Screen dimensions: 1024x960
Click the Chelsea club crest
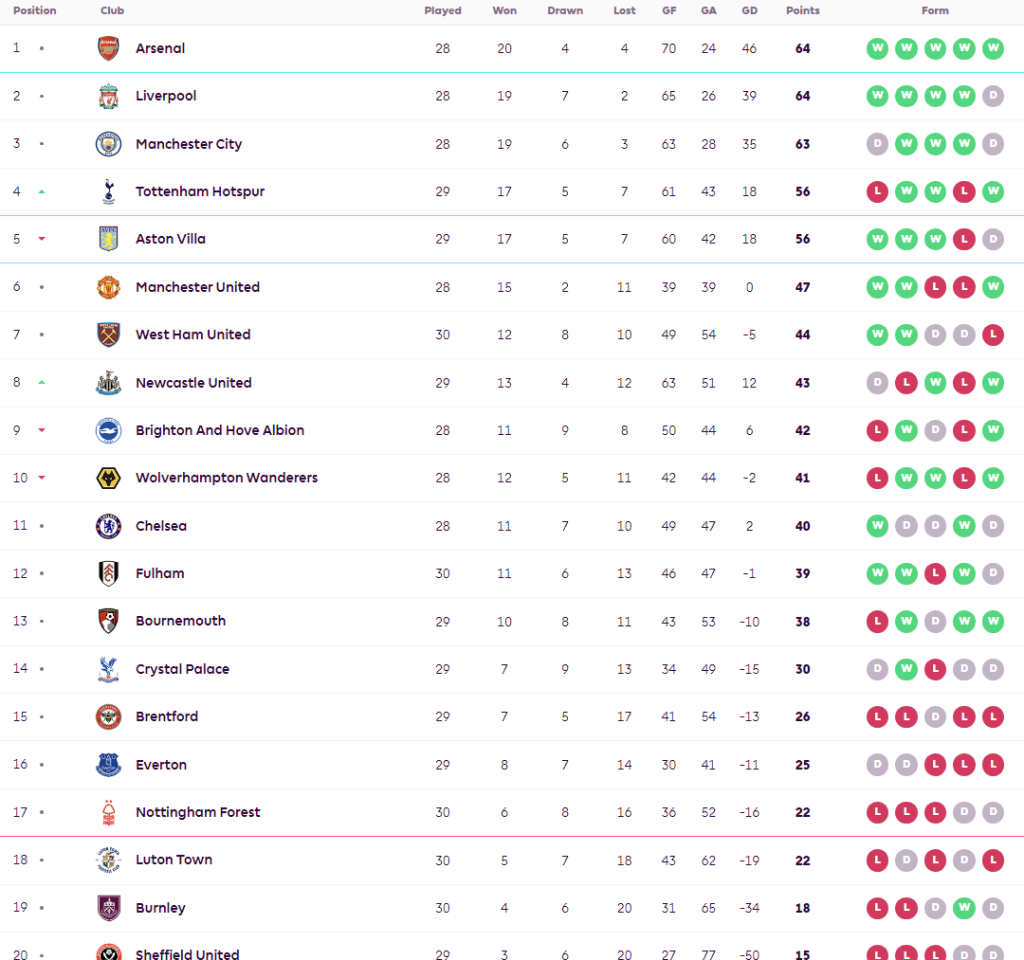[x=108, y=526]
